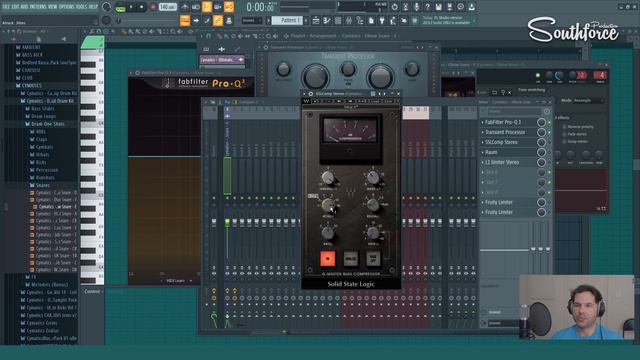The image size is (640, 360).
Task: Open L1 limiter Stereo effect slot
Action: click(x=502, y=162)
